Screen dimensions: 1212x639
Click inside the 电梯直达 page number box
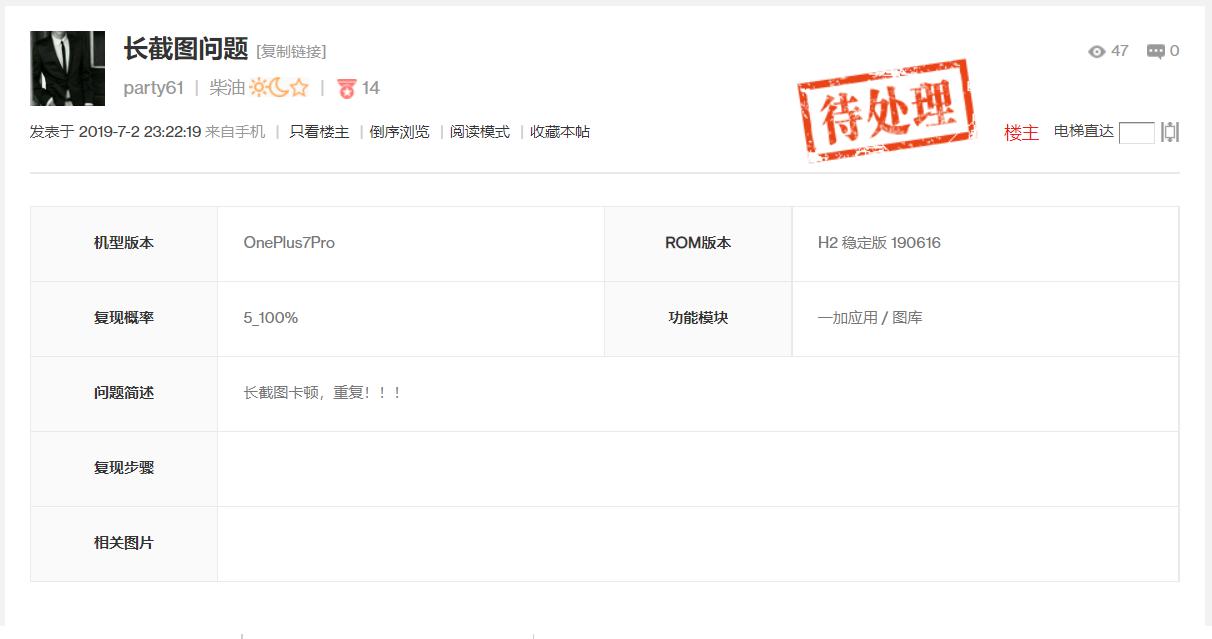[x=1136, y=131]
